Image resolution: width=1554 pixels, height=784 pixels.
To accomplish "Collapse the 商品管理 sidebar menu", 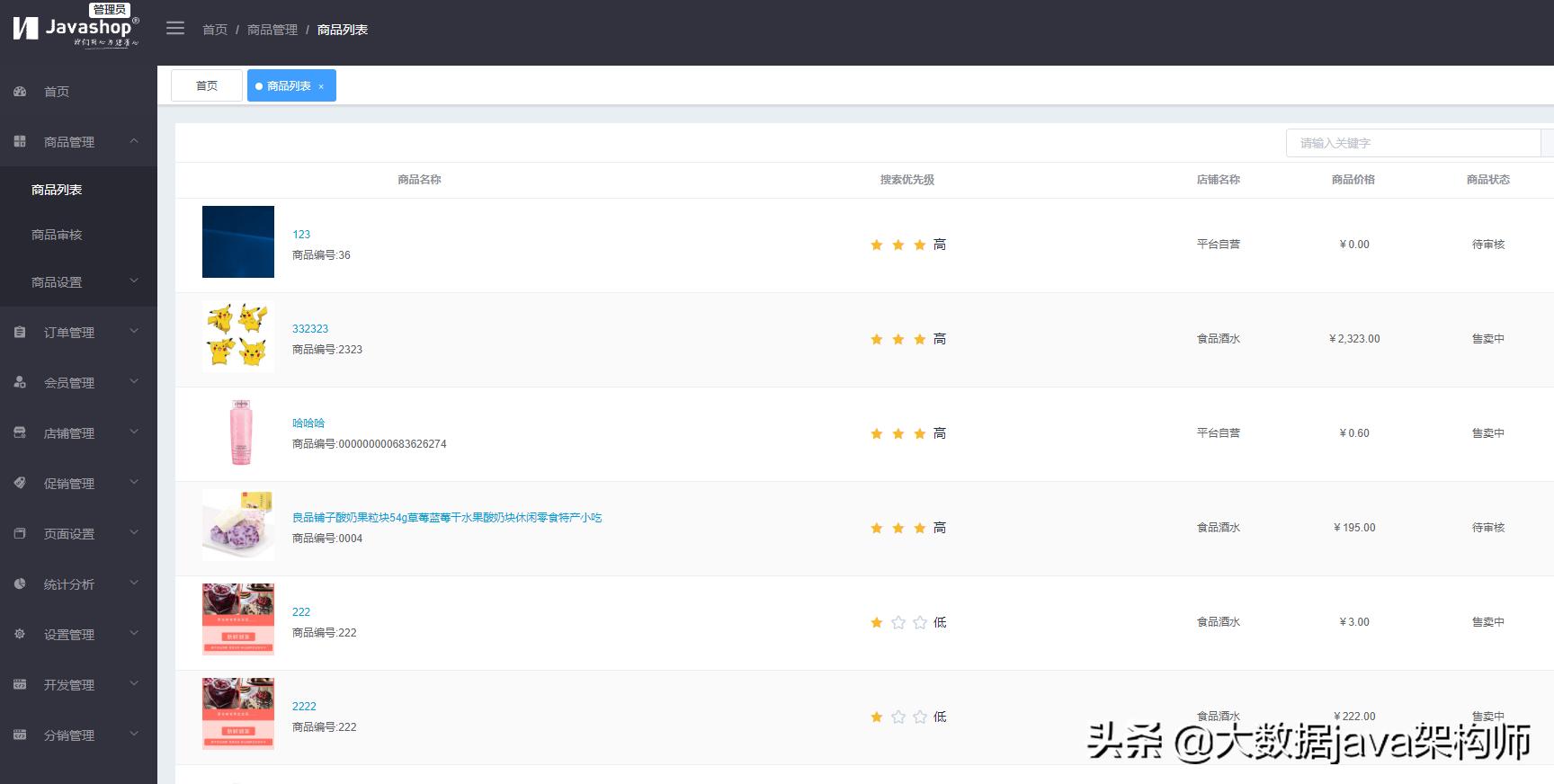I will (x=134, y=141).
